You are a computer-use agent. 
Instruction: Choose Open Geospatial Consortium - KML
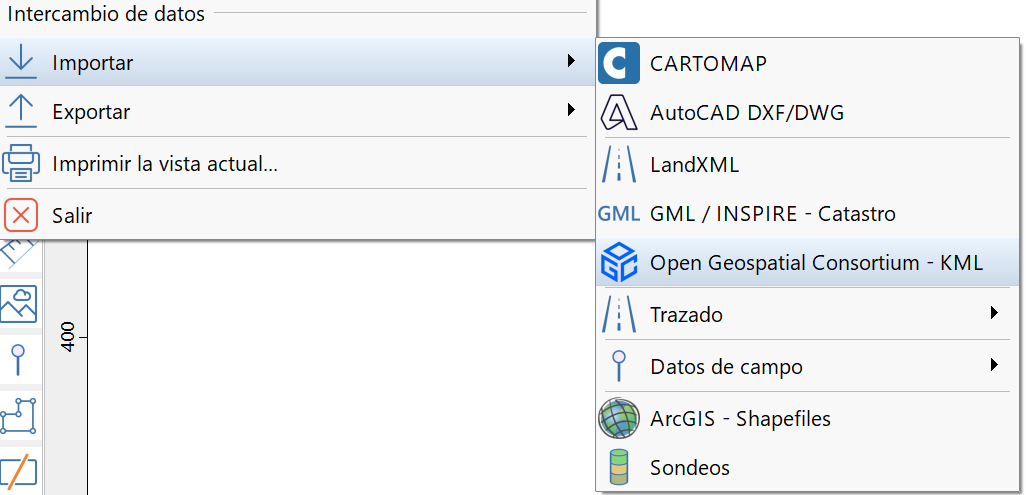point(808,263)
